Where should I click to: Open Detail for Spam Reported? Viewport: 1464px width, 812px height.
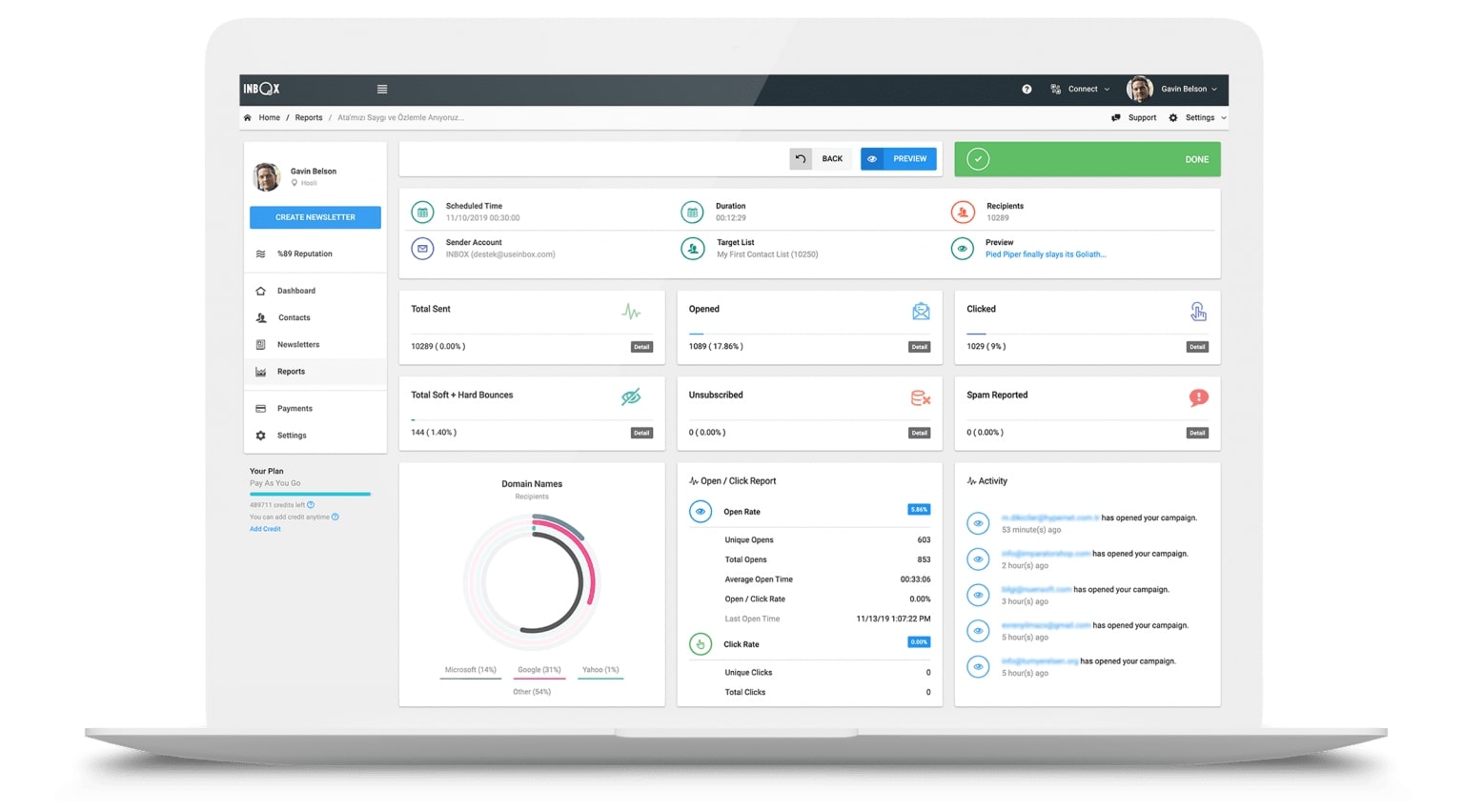pyautogui.click(x=1197, y=433)
